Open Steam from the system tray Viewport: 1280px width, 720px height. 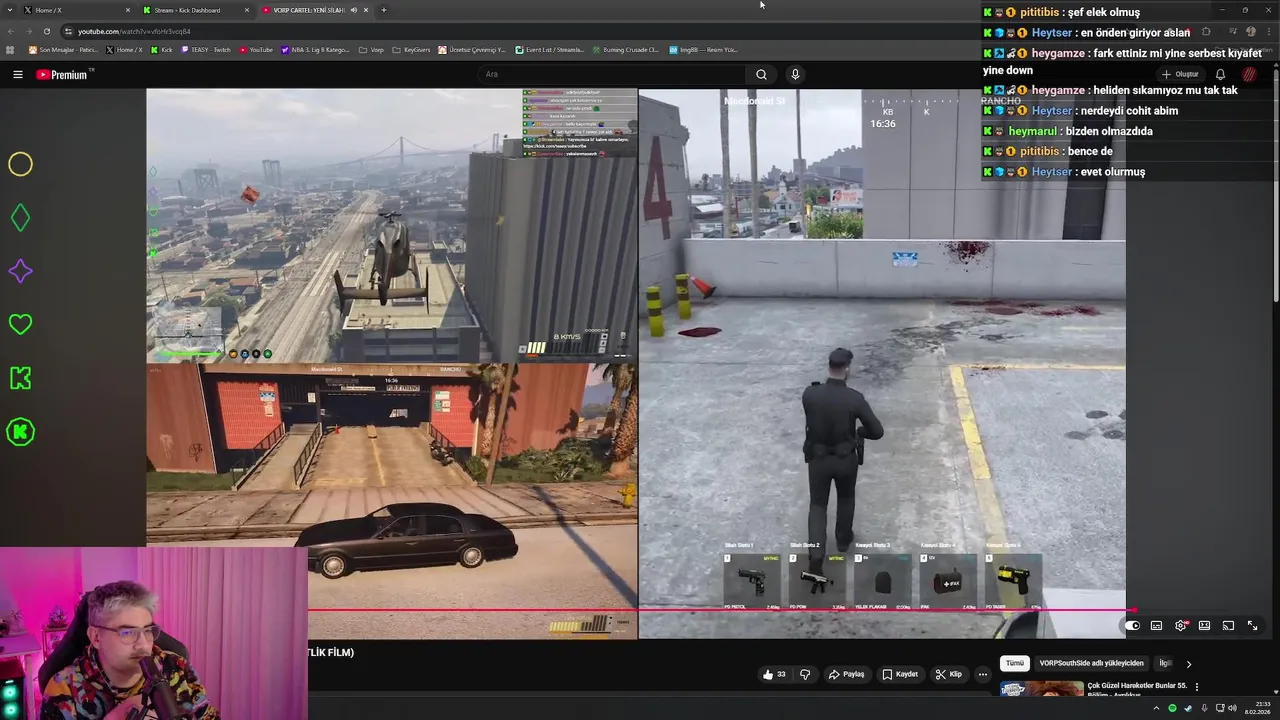click(x=1188, y=708)
